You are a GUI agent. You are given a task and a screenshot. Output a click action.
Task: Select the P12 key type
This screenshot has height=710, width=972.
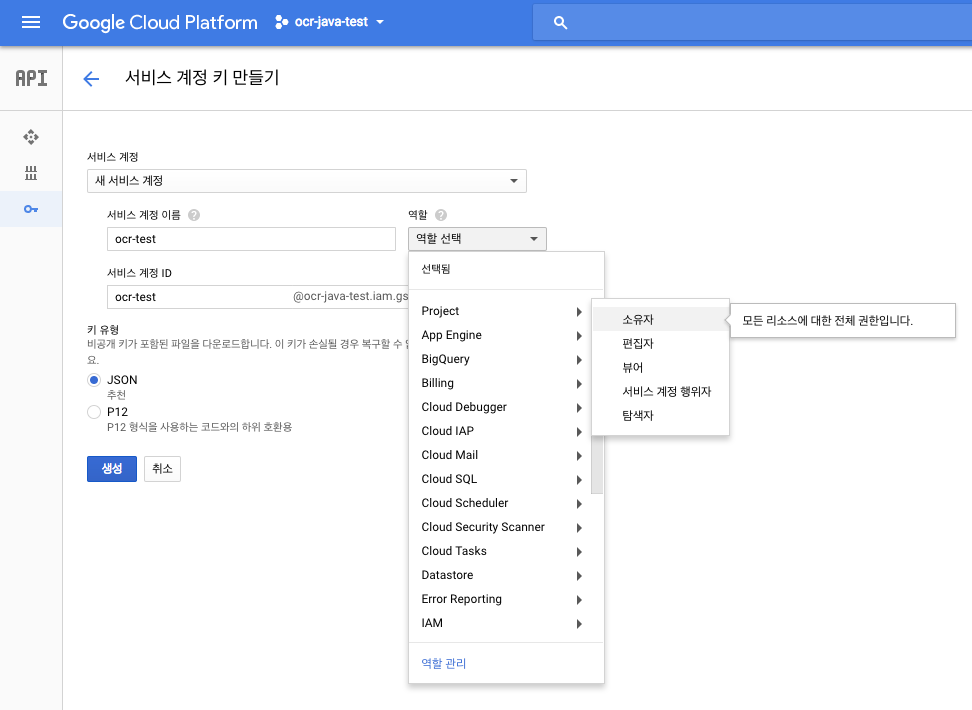tap(94, 412)
